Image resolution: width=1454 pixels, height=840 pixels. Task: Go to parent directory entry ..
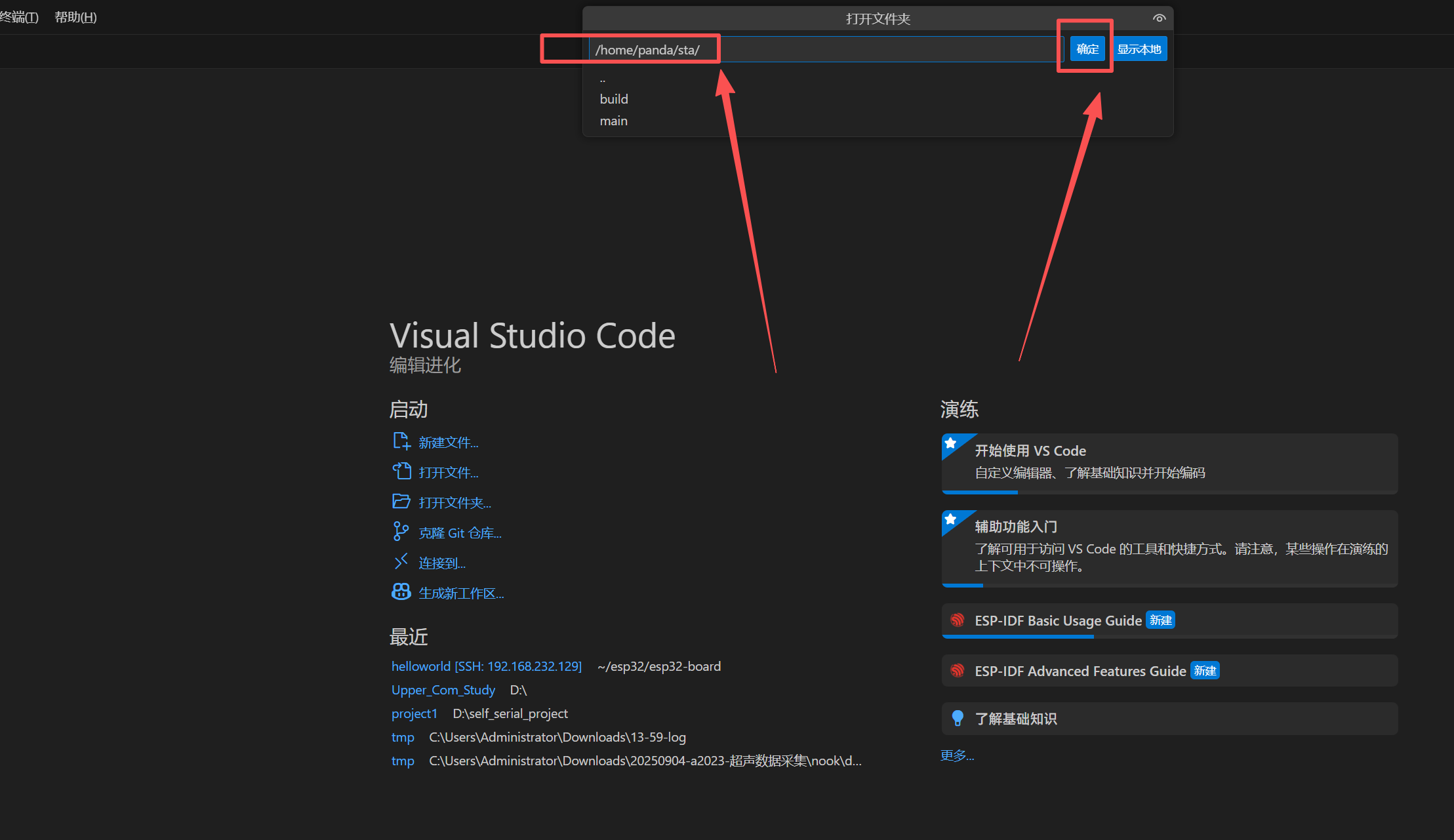tap(603, 79)
